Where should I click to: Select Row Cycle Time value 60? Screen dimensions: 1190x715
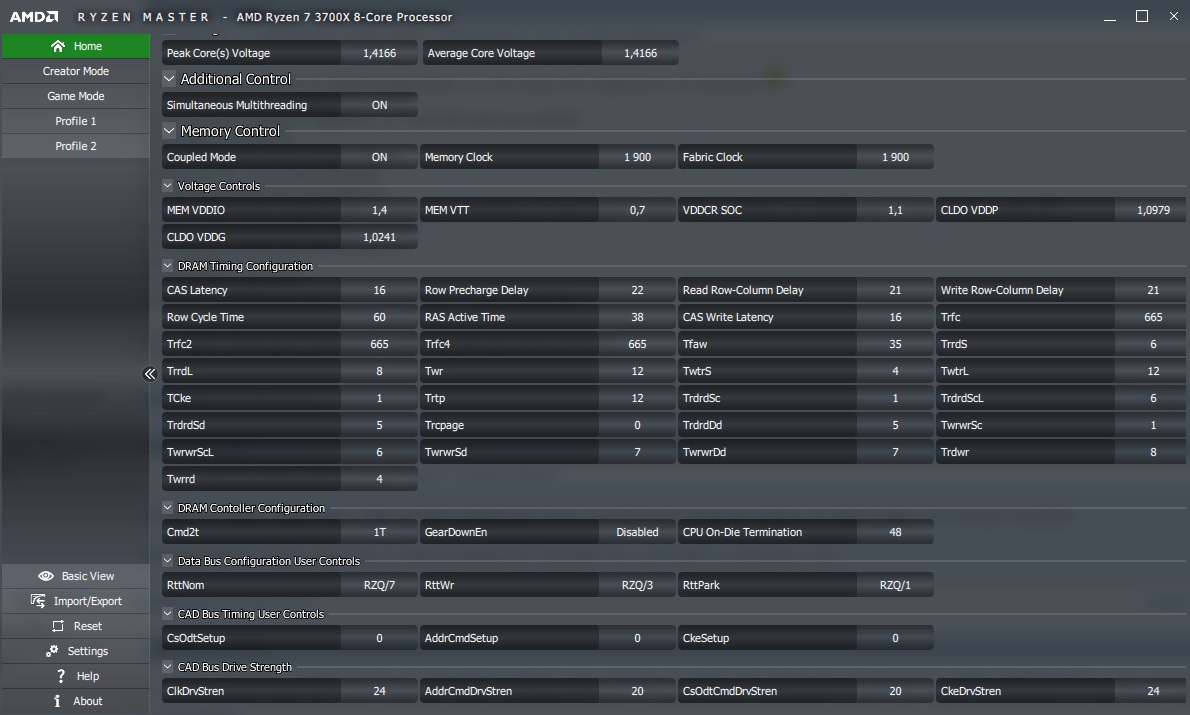(379, 317)
